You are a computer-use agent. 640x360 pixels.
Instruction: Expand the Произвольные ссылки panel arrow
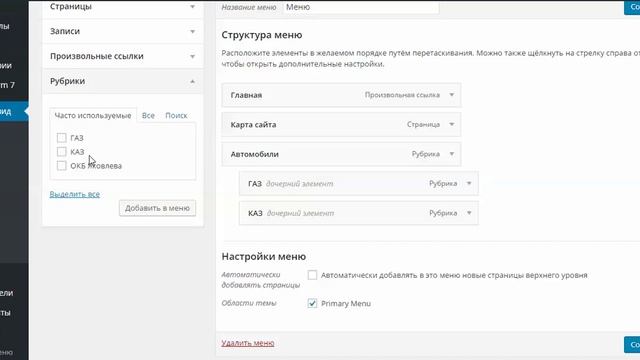(x=192, y=56)
